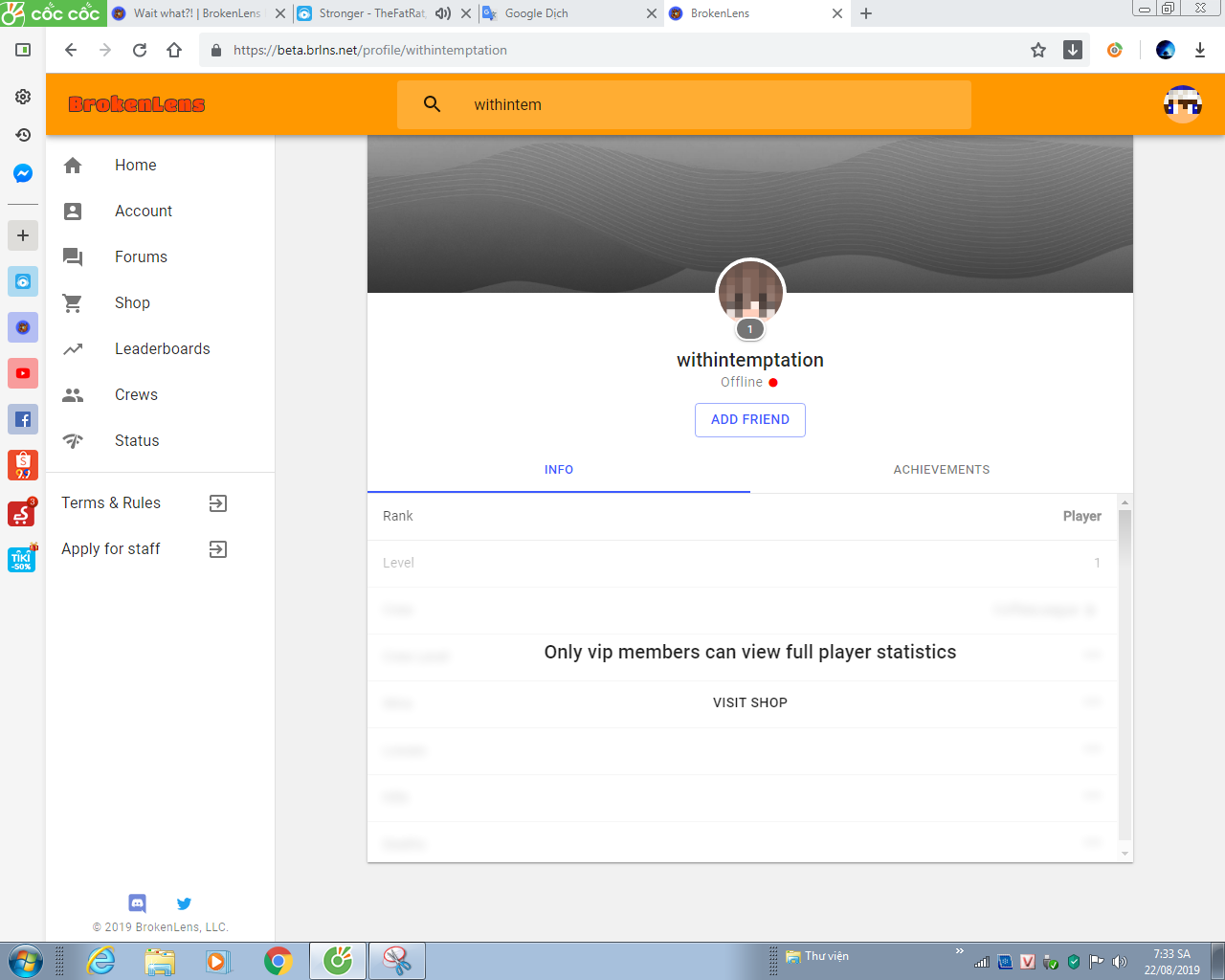Open Apply for staff external link icon

coord(218,549)
